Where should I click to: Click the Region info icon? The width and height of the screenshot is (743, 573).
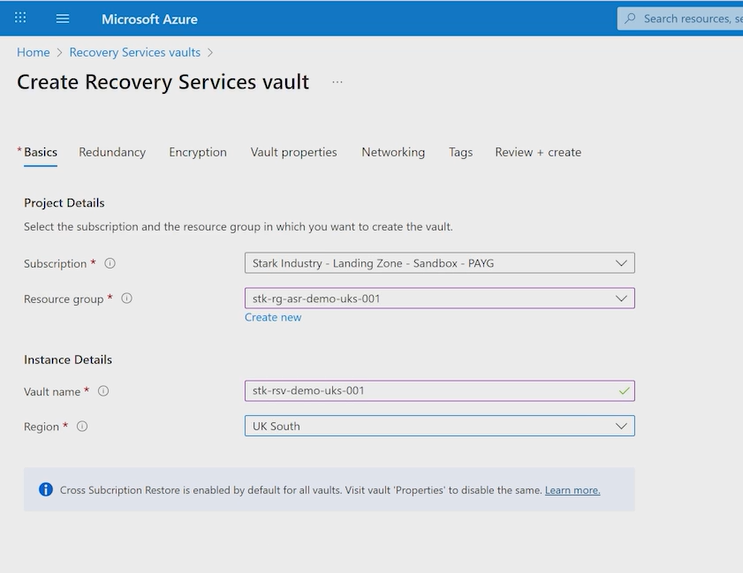click(82, 426)
